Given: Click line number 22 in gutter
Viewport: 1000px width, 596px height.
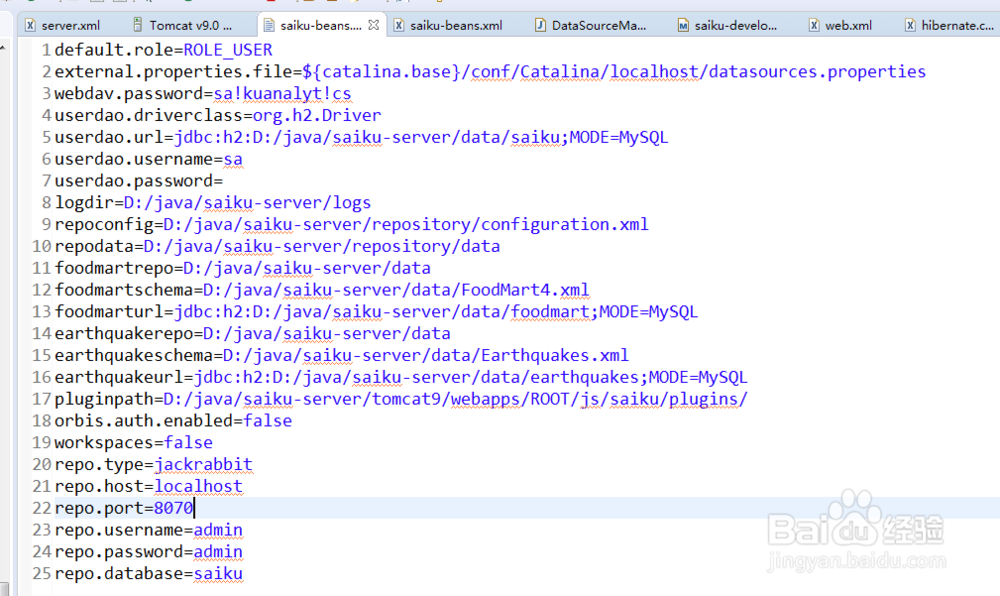Looking at the screenshot, I should (41, 508).
